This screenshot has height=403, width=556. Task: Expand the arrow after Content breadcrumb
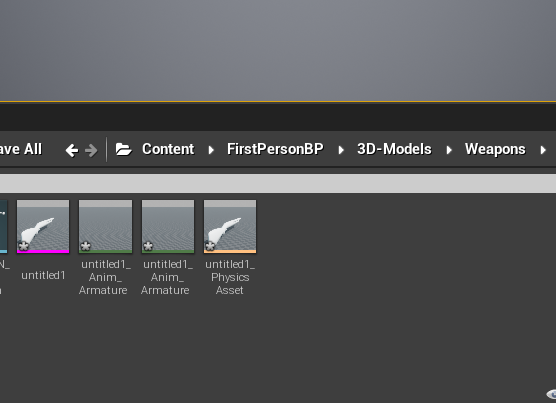pyautogui.click(x=211, y=150)
